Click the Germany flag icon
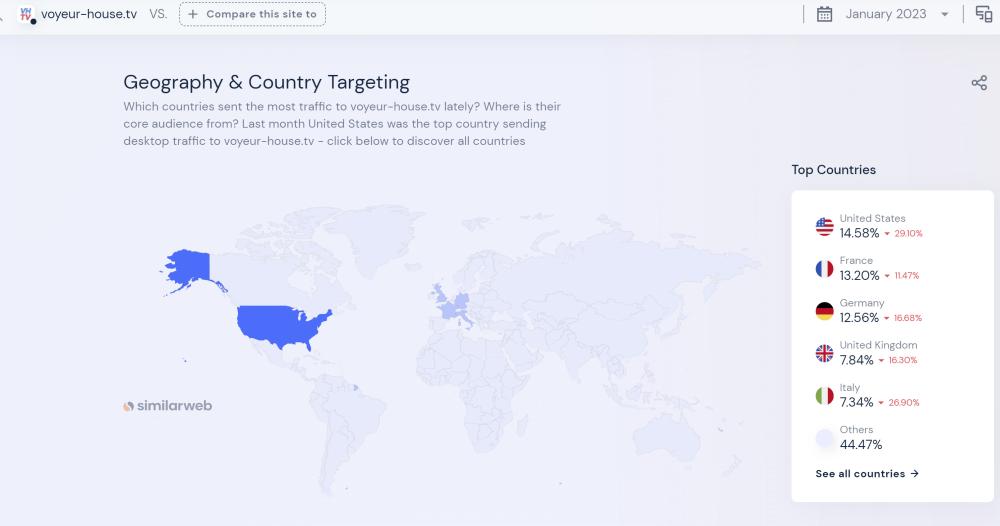The image size is (1000, 526). pos(824,311)
